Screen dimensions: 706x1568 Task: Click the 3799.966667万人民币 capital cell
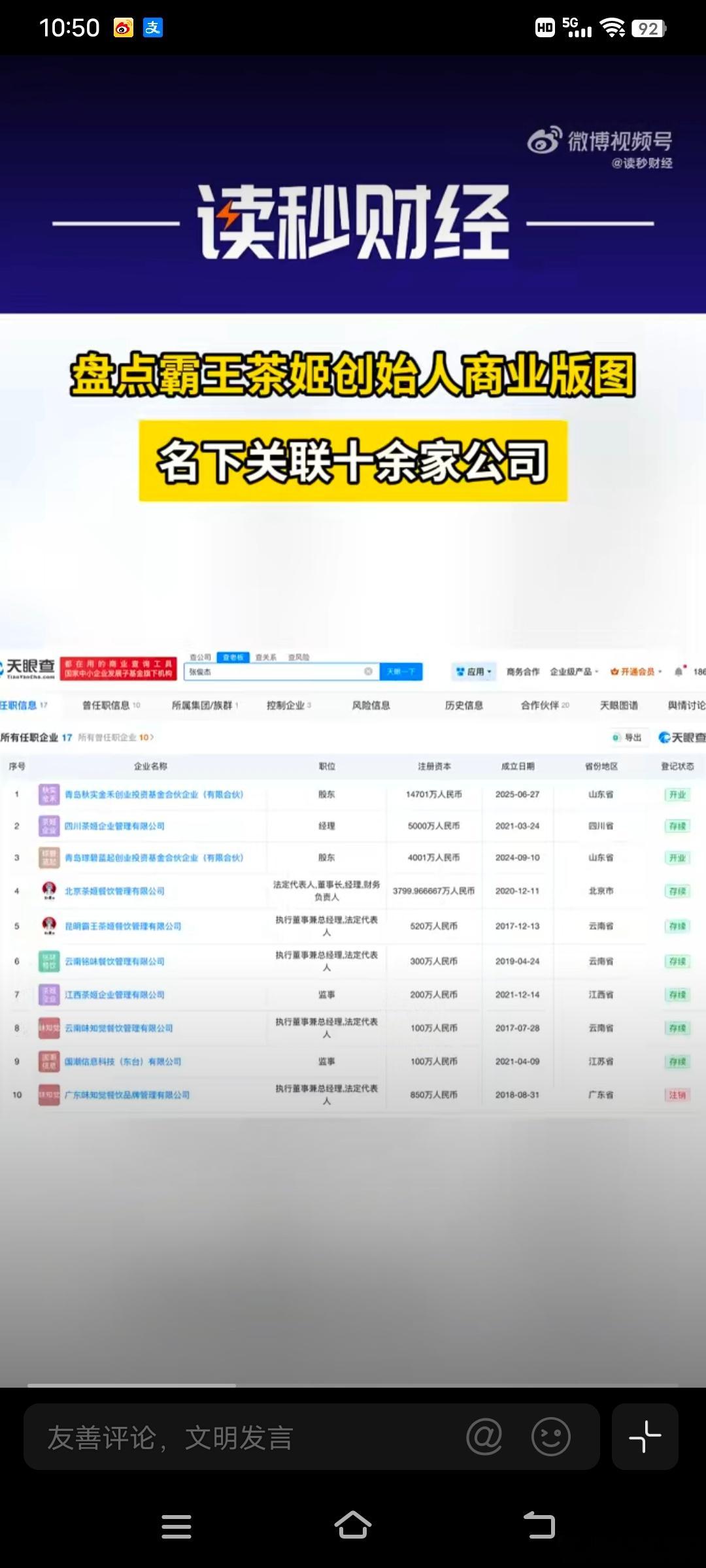433,890
